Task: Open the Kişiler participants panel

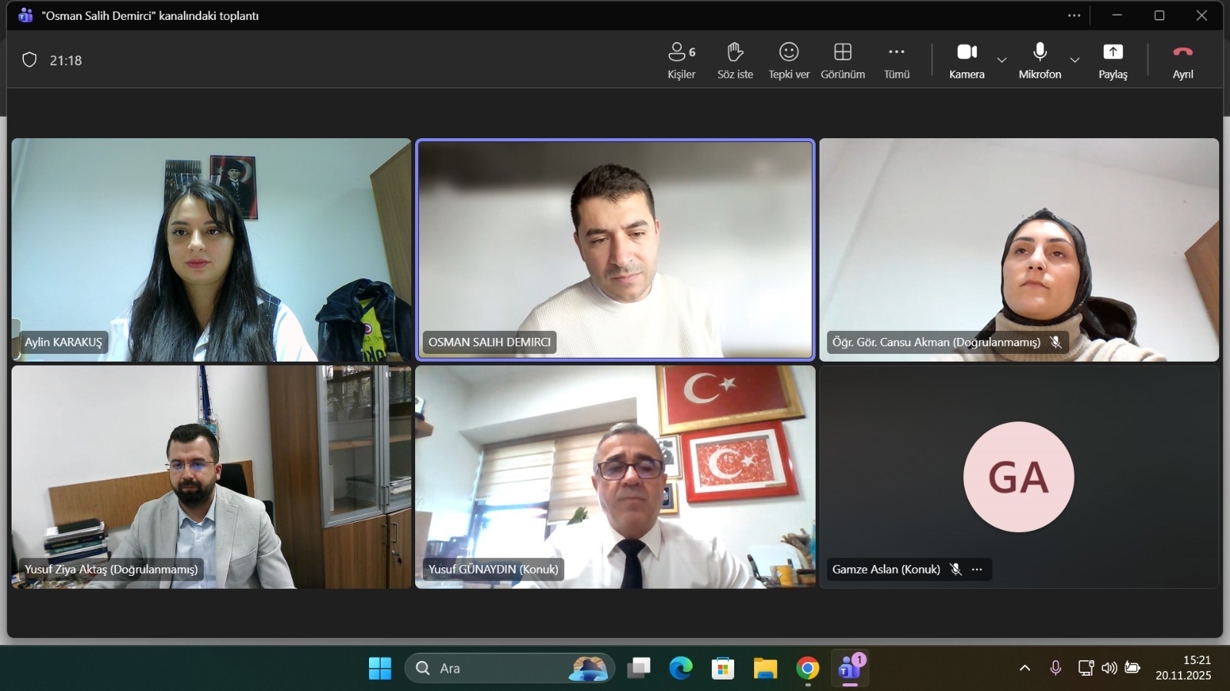Action: pos(681,60)
